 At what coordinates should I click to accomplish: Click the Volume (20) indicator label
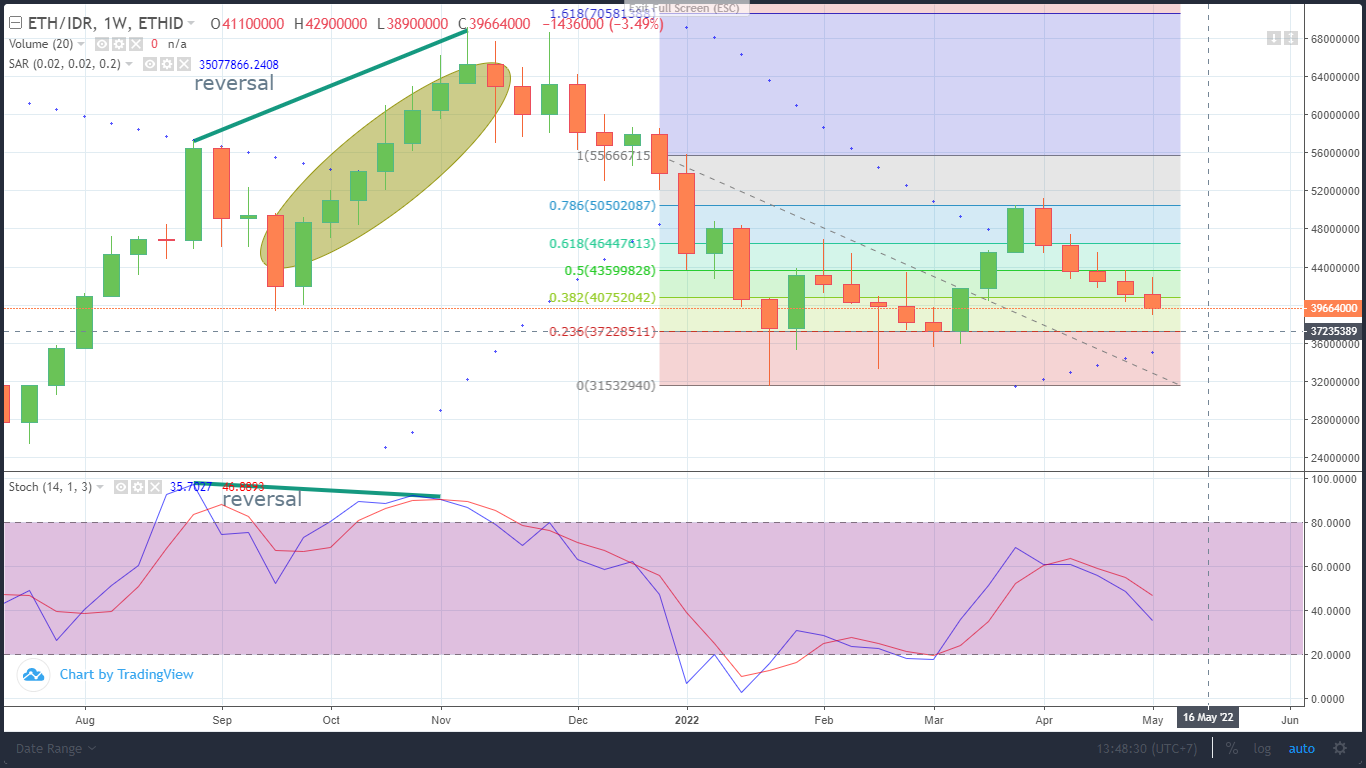point(41,44)
